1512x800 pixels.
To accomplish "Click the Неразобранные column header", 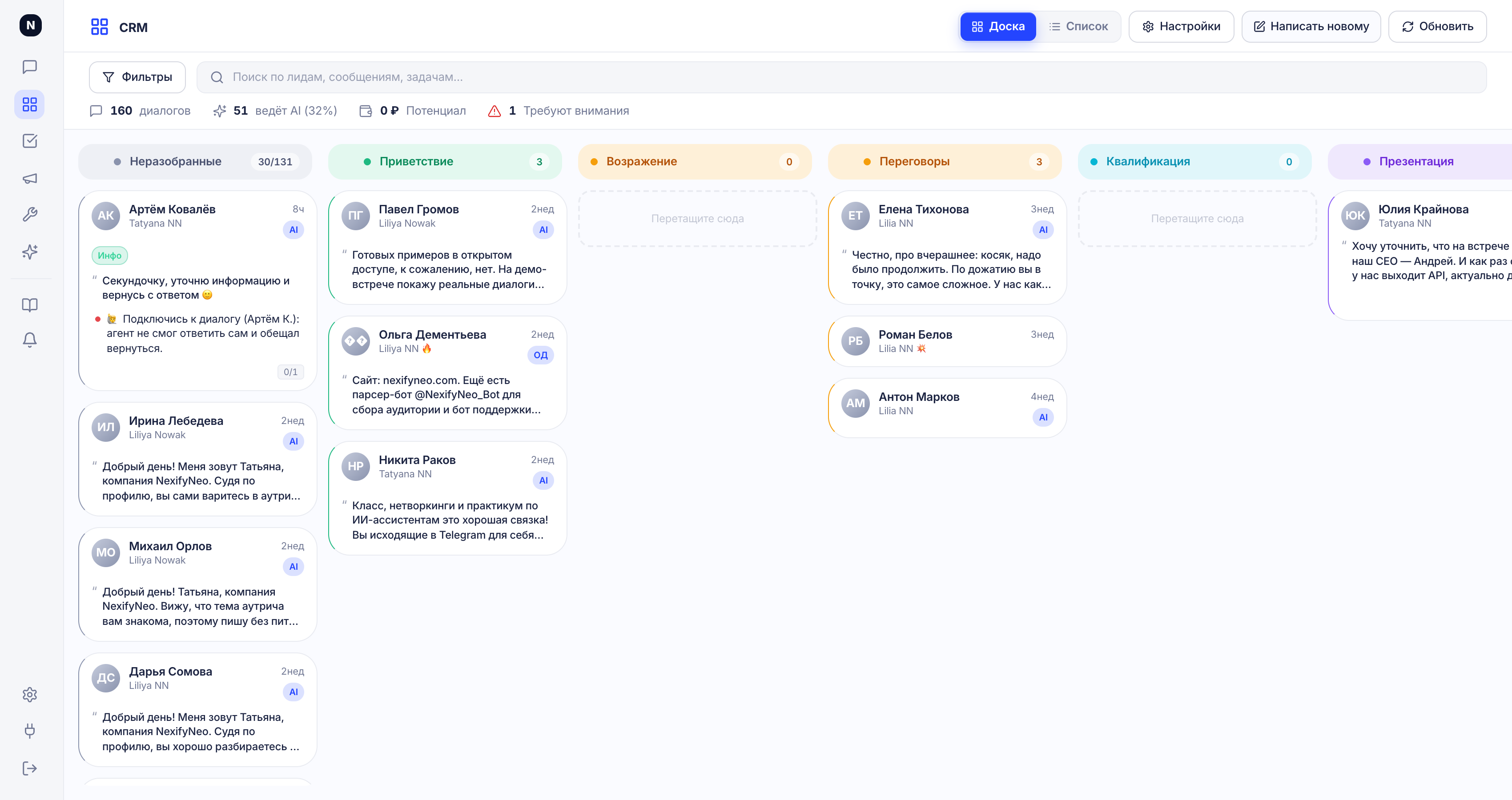I will tap(195, 162).
